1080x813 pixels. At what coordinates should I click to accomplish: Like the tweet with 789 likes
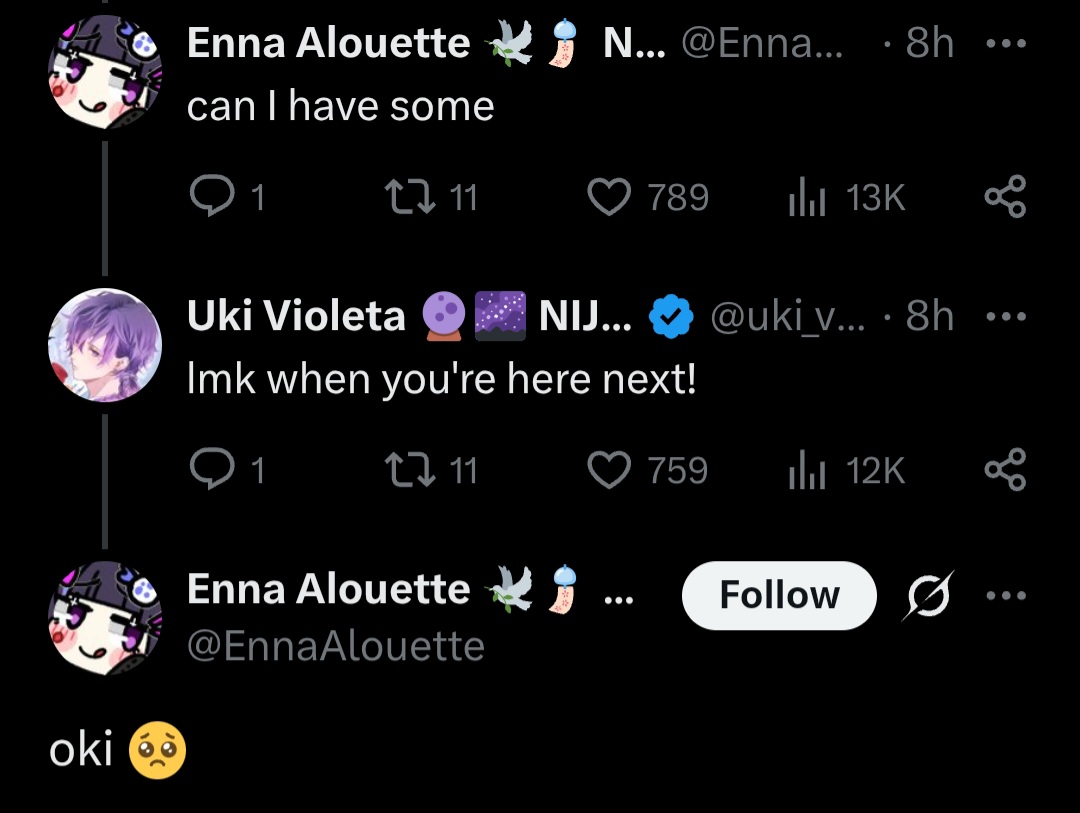pos(609,198)
